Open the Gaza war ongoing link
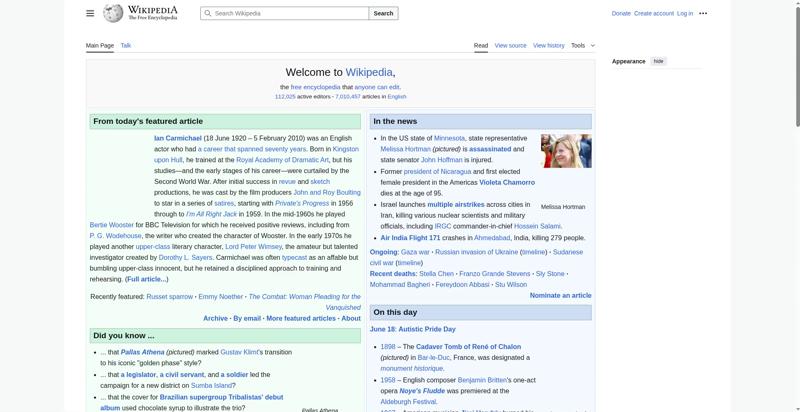Screen dimensions: 800x412 (x=415, y=252)
